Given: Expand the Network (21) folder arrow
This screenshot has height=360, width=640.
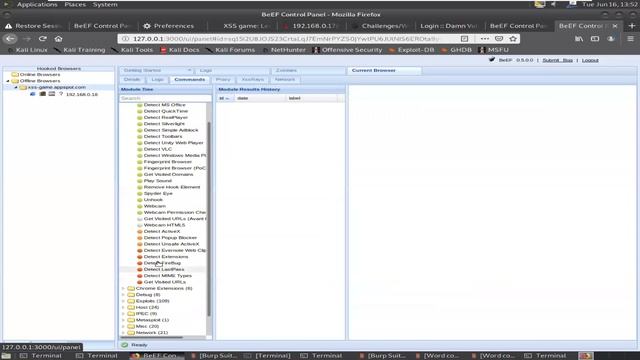Looking at the screenshot, I should (x=124, y=333).
